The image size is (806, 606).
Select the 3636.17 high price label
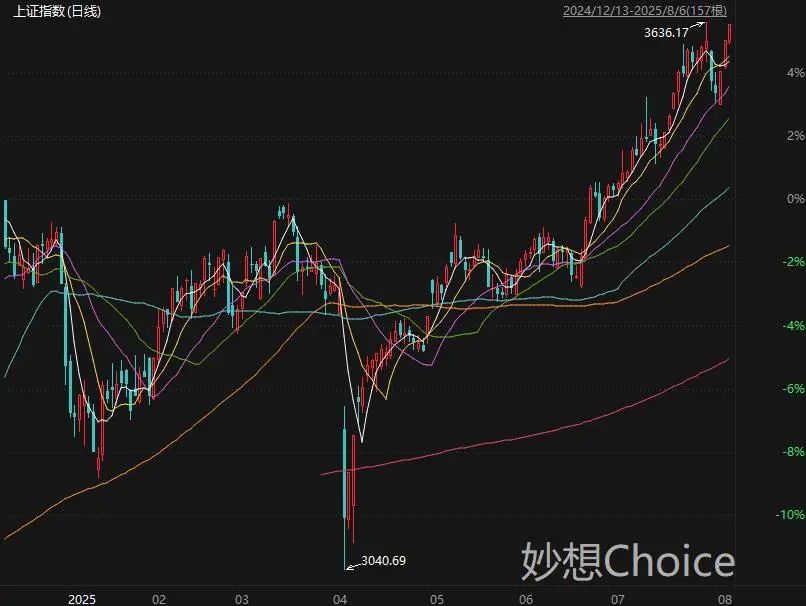coord(666,33)
